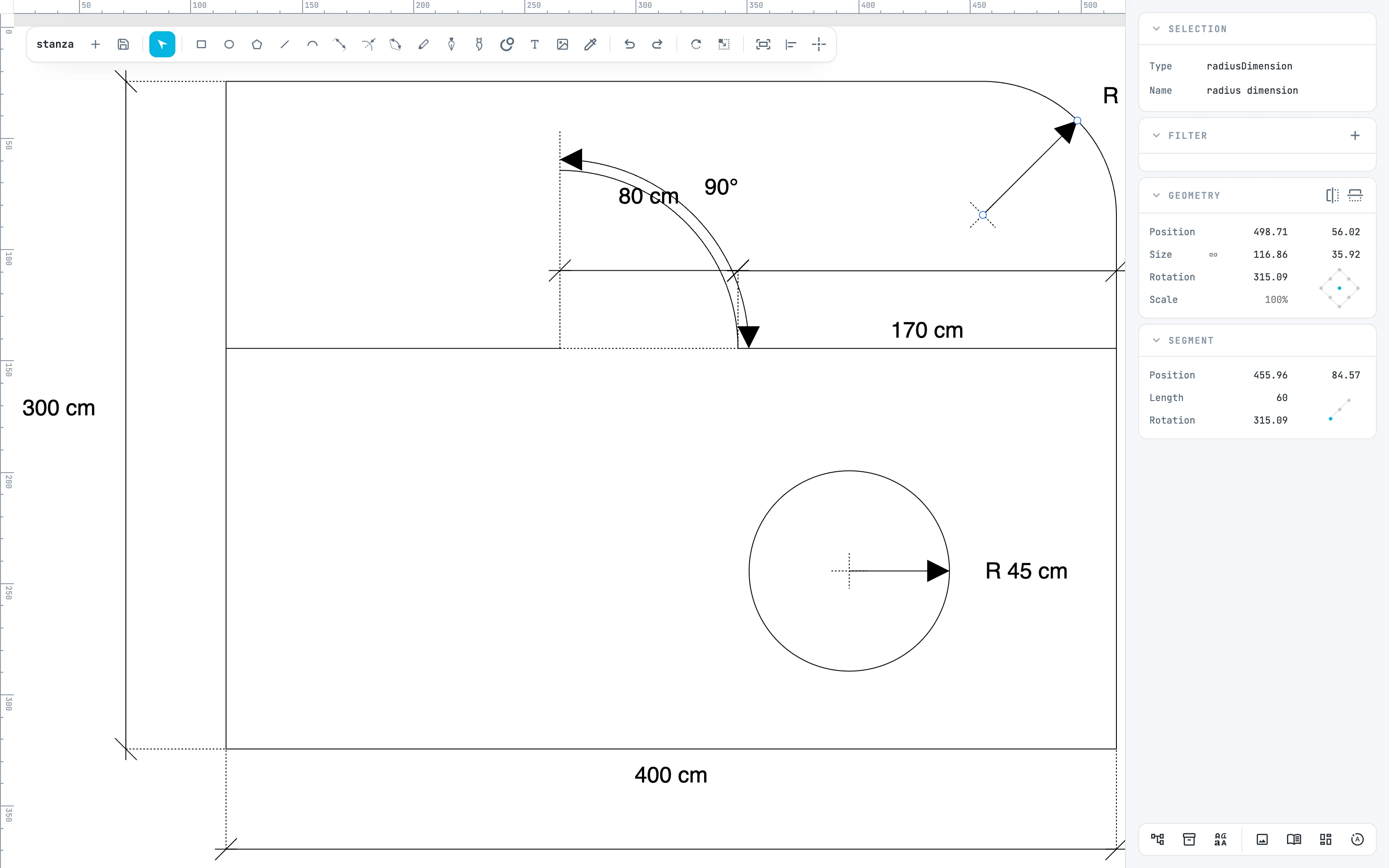The height and width of the screenshot is (868, 1389).
Task: Collapse the SEGMENT section
Action: (1156, 340)
